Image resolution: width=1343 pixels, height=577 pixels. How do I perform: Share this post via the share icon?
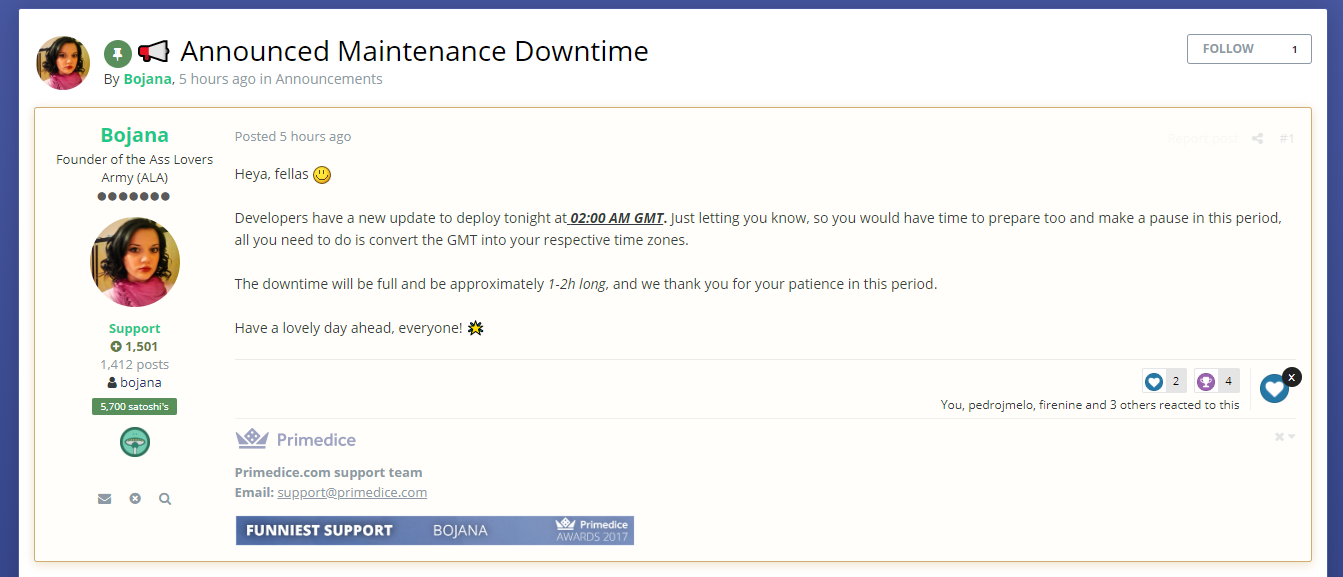1258,138
